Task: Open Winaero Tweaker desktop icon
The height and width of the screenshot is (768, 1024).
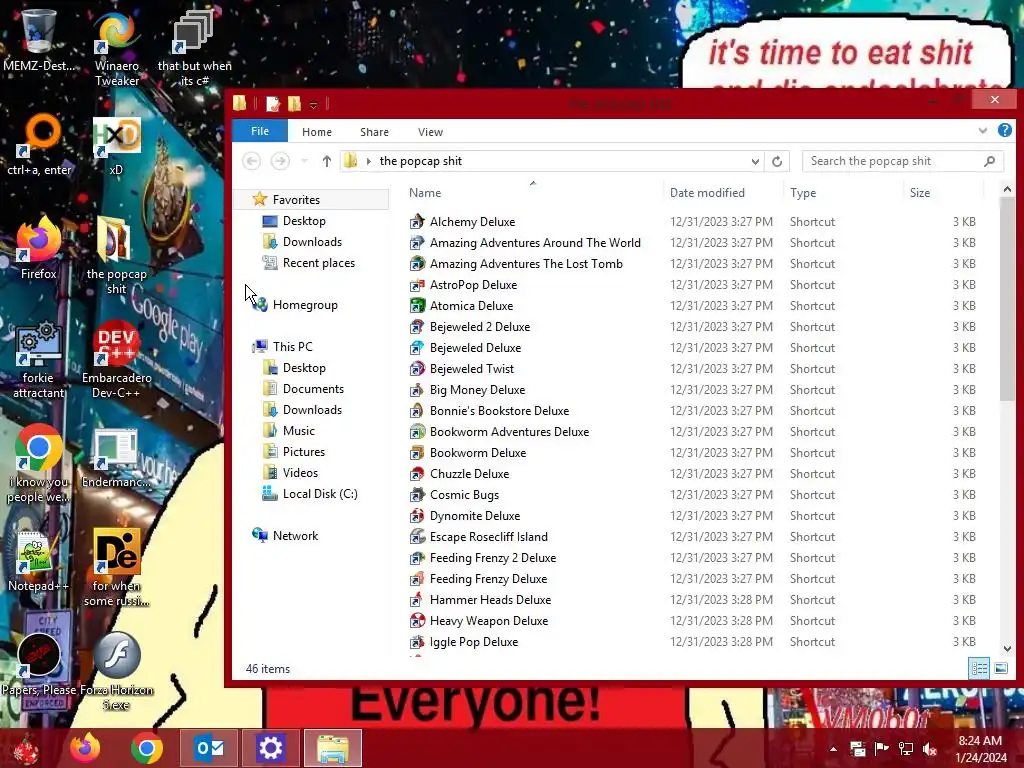Action: tap(116, 47)
